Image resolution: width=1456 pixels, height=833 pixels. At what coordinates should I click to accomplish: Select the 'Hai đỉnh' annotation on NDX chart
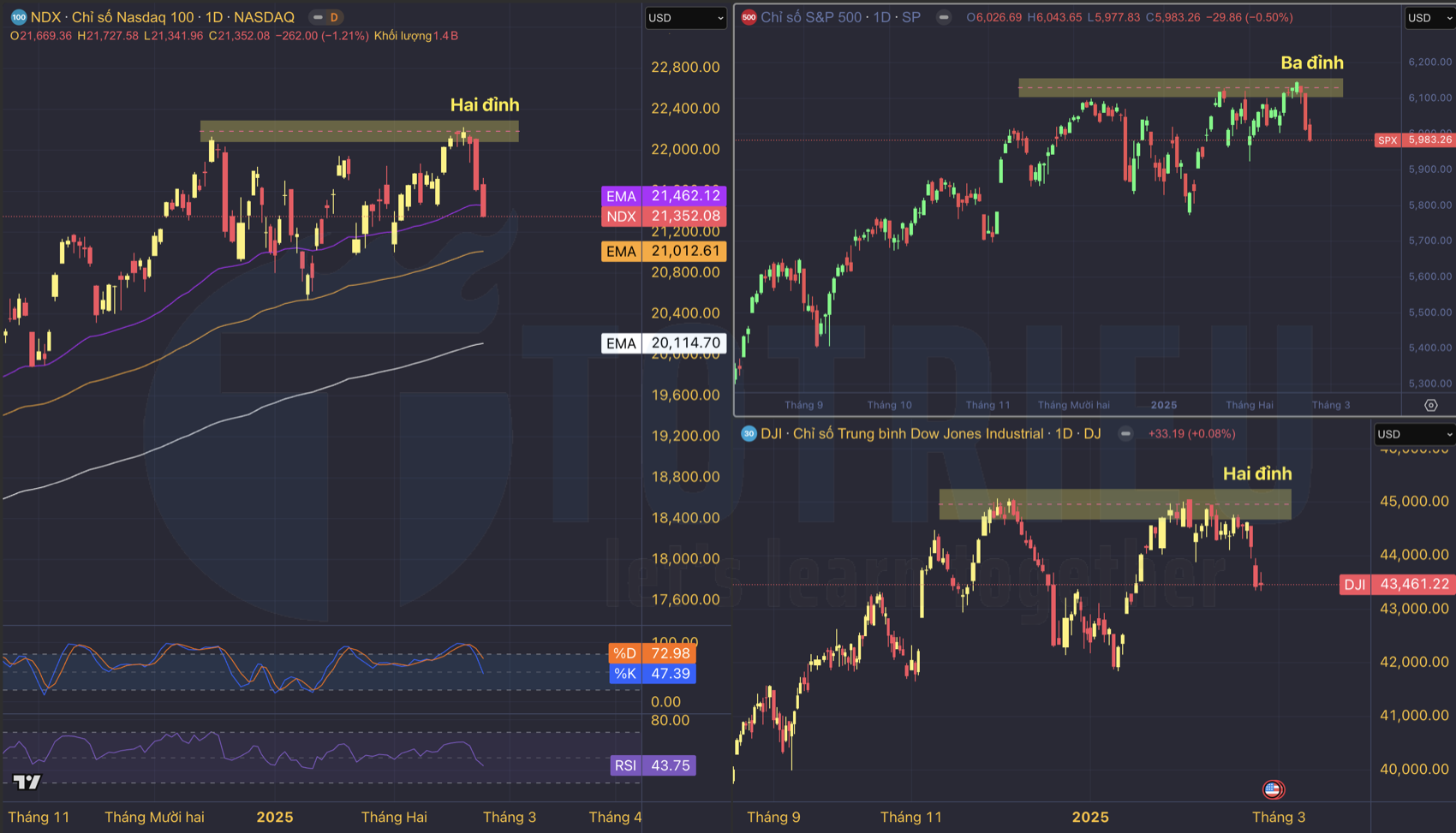coord(485,105)
